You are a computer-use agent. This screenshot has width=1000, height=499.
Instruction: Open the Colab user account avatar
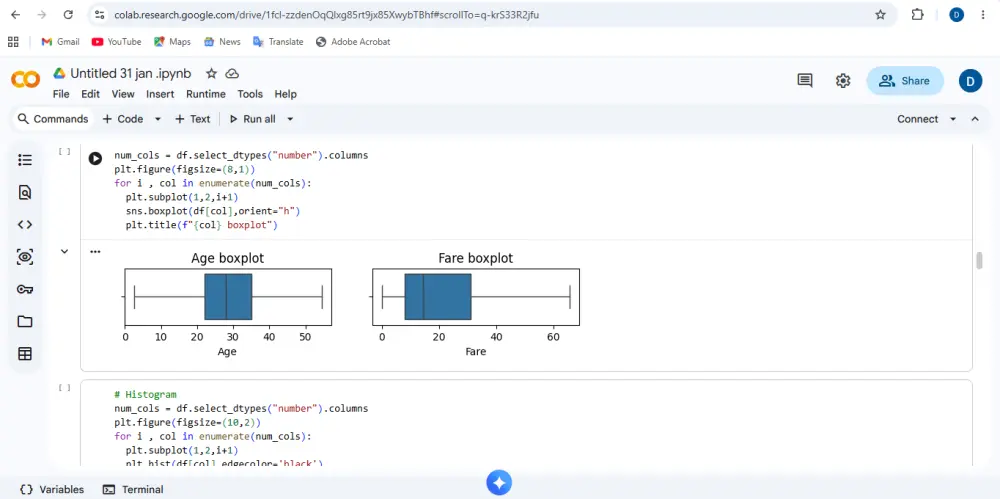tap(970, 80)
